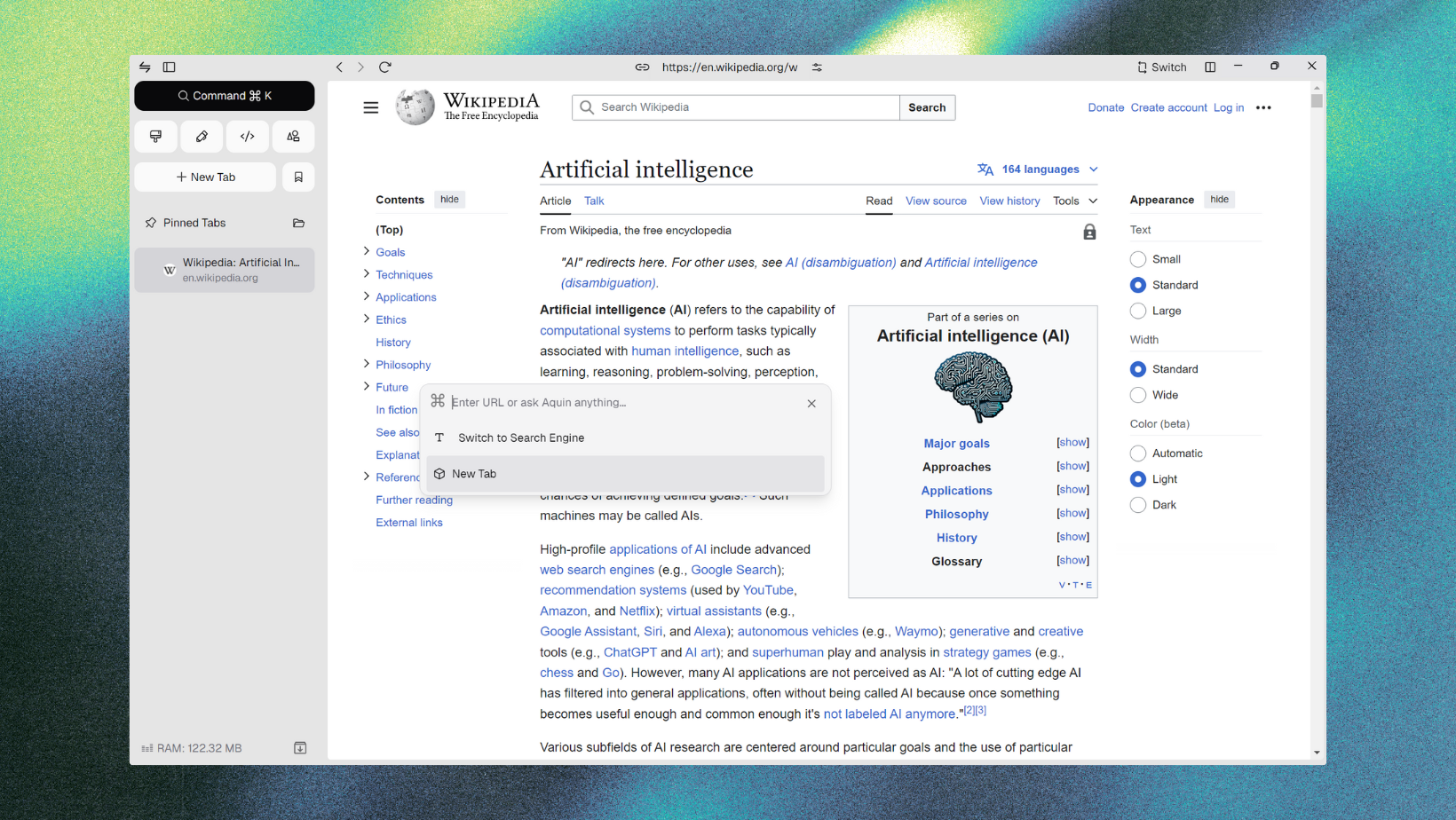Open the paint roller tool
1456x820 pixels.
[x=156, y=137]
